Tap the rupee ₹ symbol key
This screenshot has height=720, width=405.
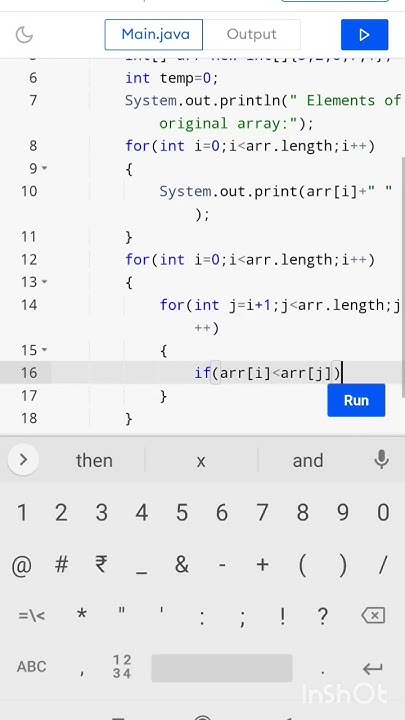coord(101,565)
